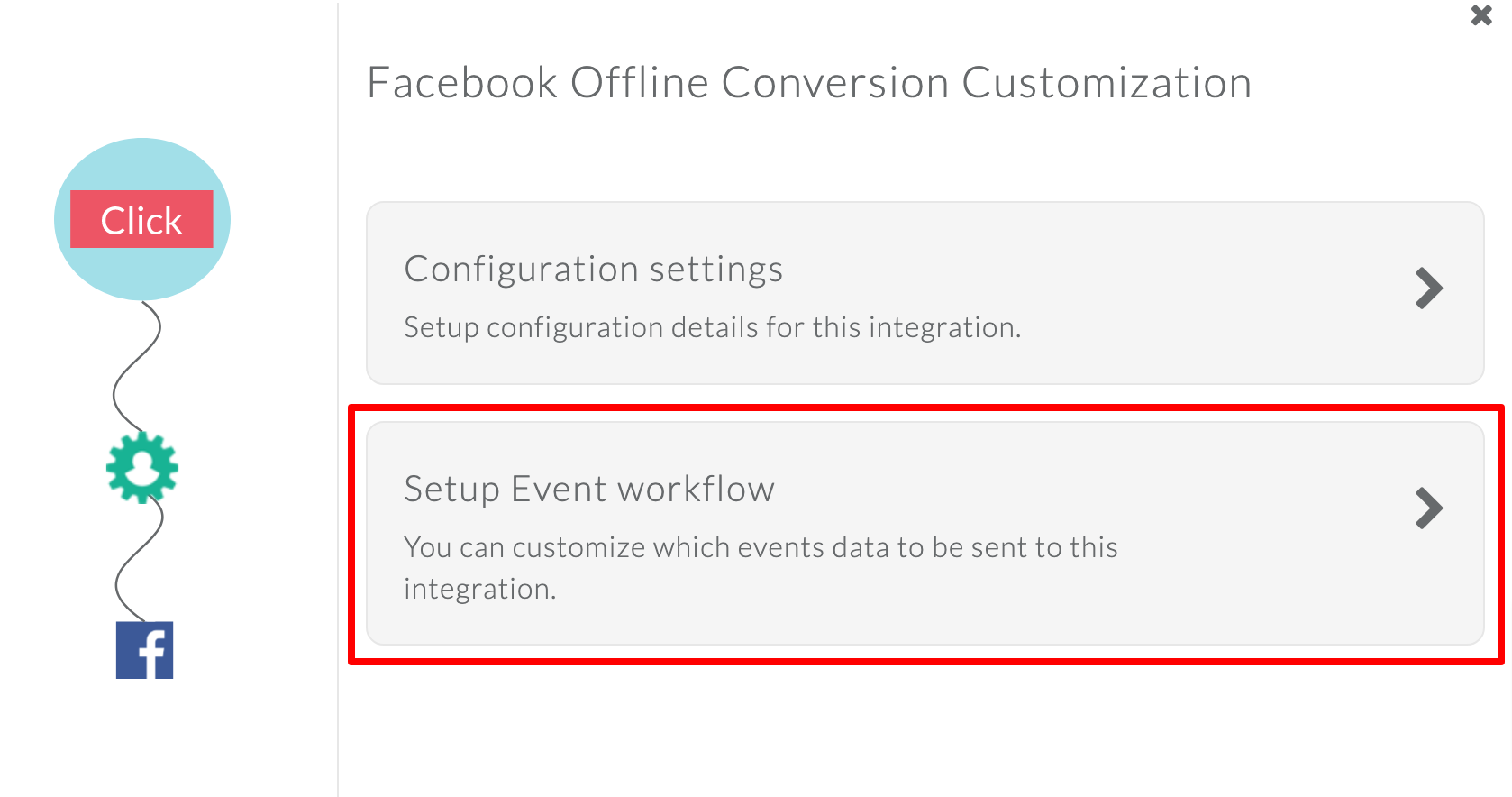Expand Configuration settings using its chevron arrow

(1429, 289)
